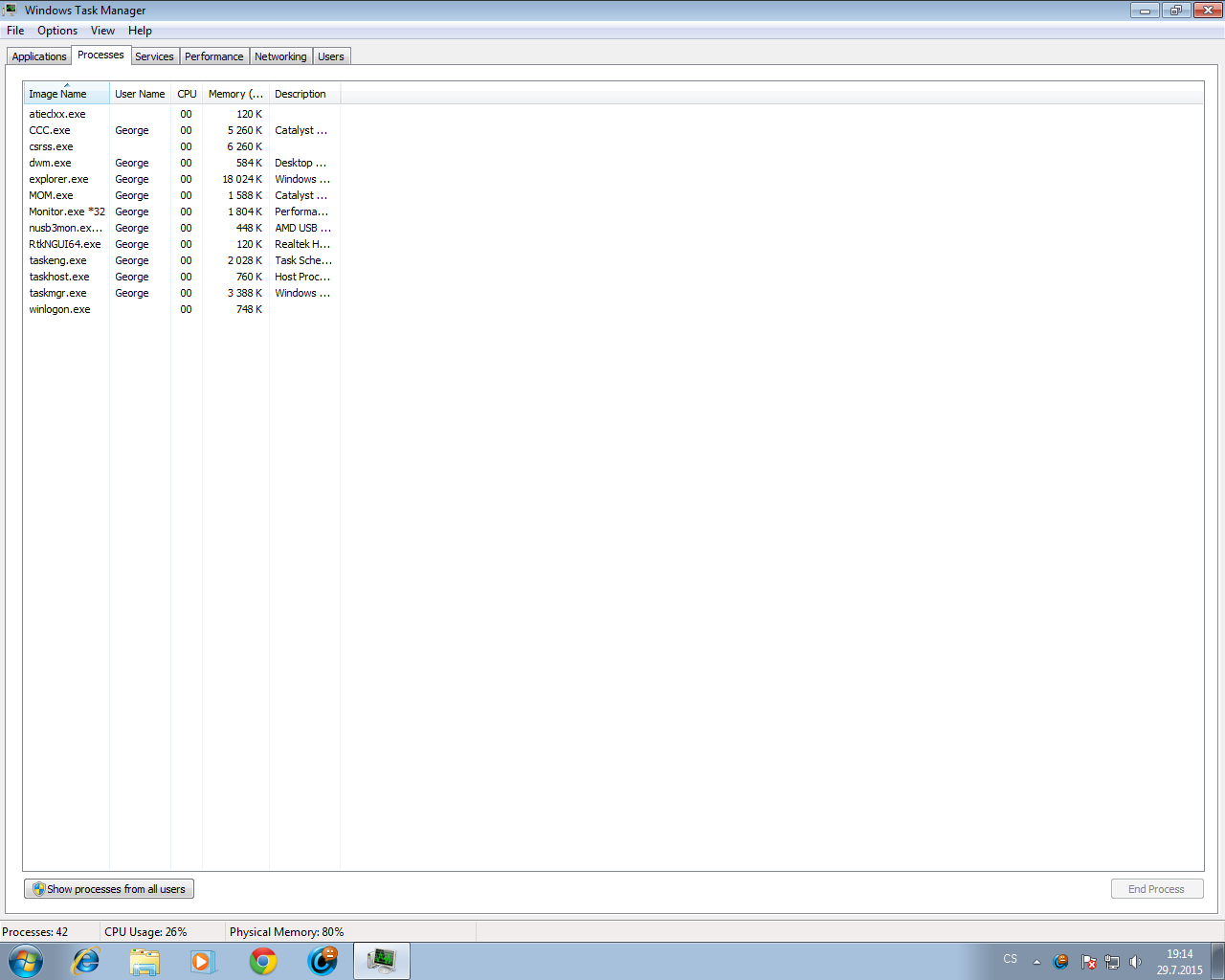
Task: Sort by User Name column header
Action: (x=140, y=94)
